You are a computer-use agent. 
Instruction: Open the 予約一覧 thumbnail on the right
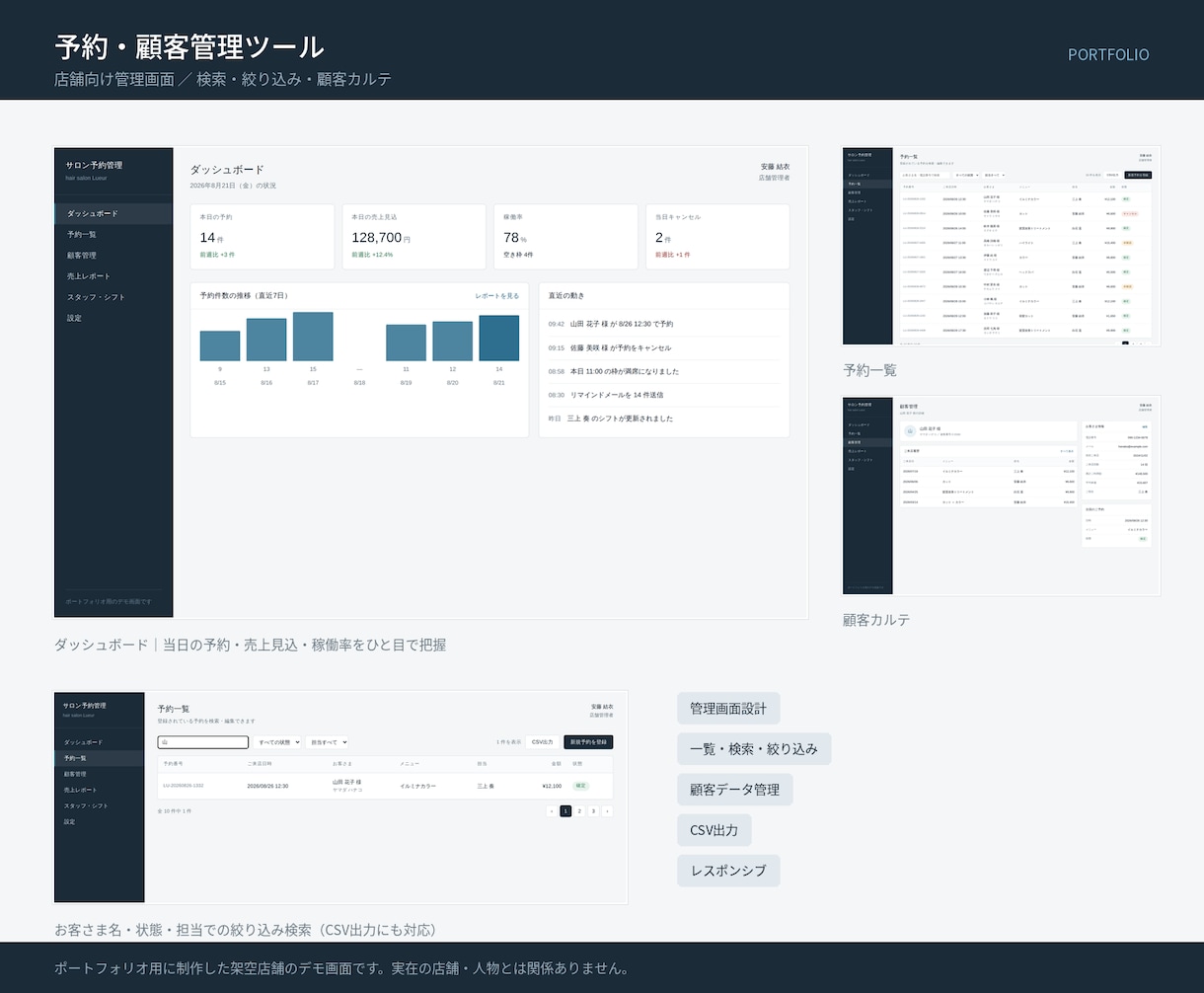coord(1001,247)
